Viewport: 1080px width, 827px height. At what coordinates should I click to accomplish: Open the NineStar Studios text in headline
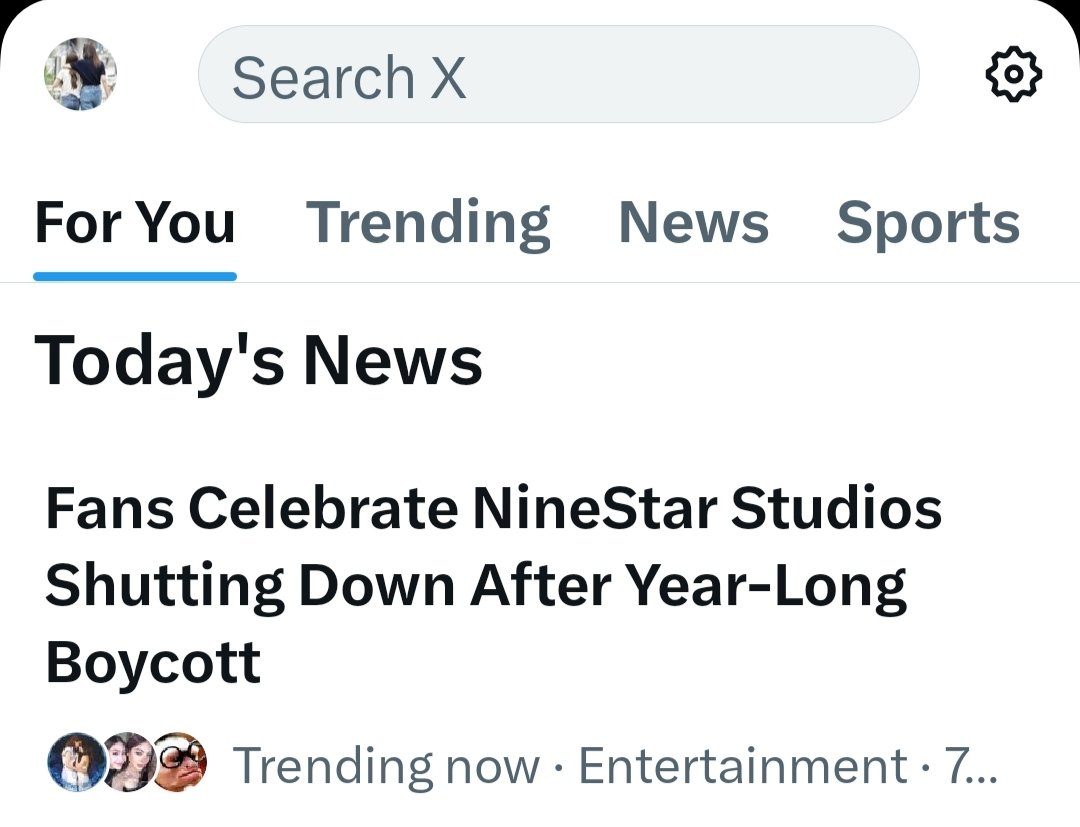pos(707,507)
